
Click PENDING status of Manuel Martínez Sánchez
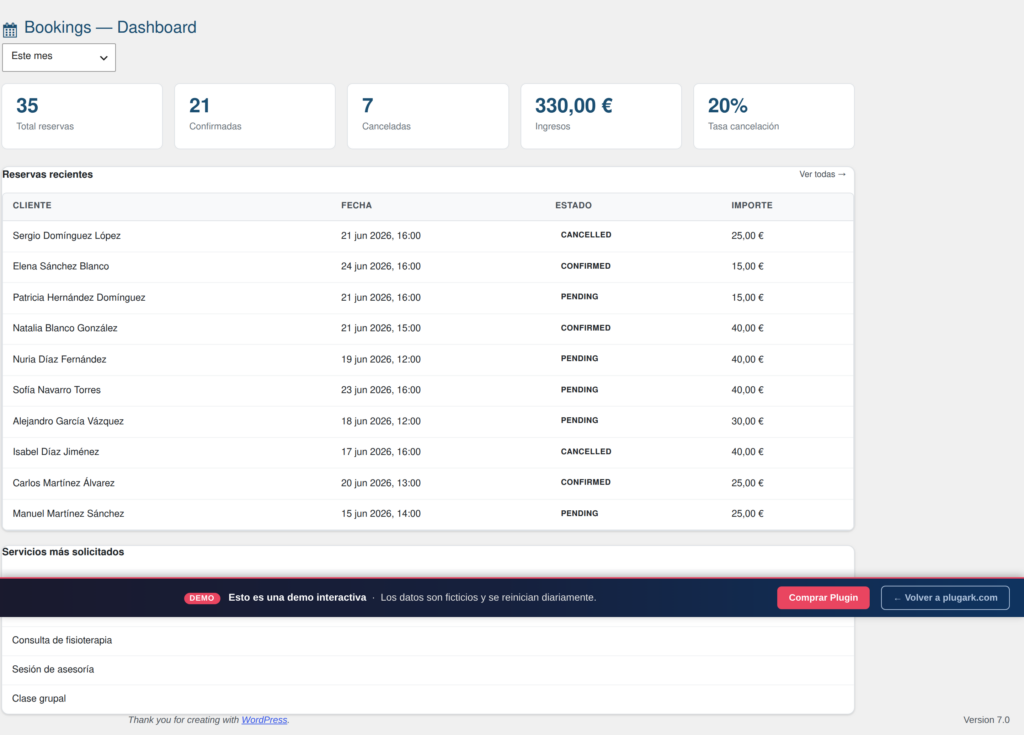point(579,514)
